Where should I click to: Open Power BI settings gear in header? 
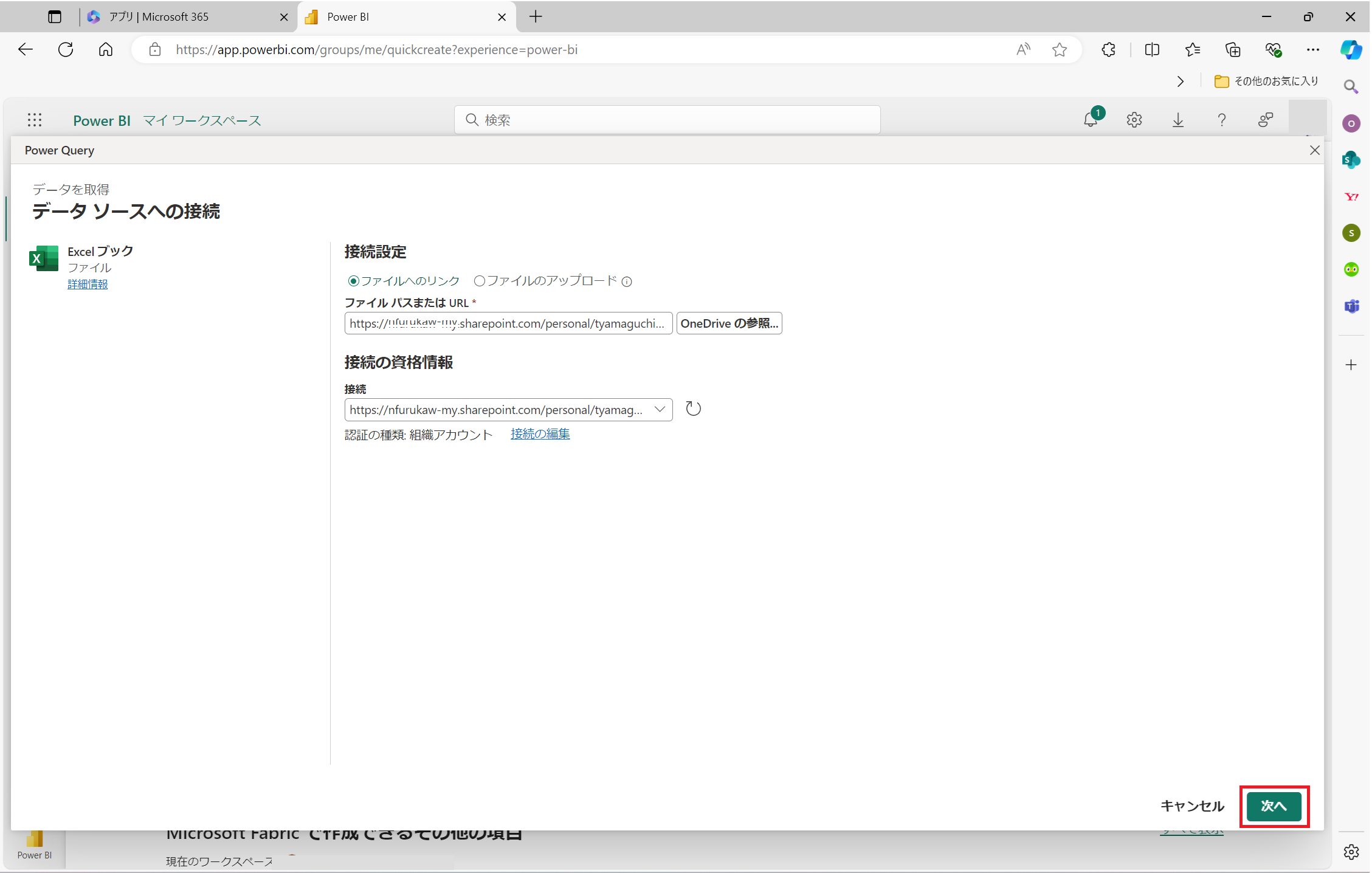click(1134, 120)
